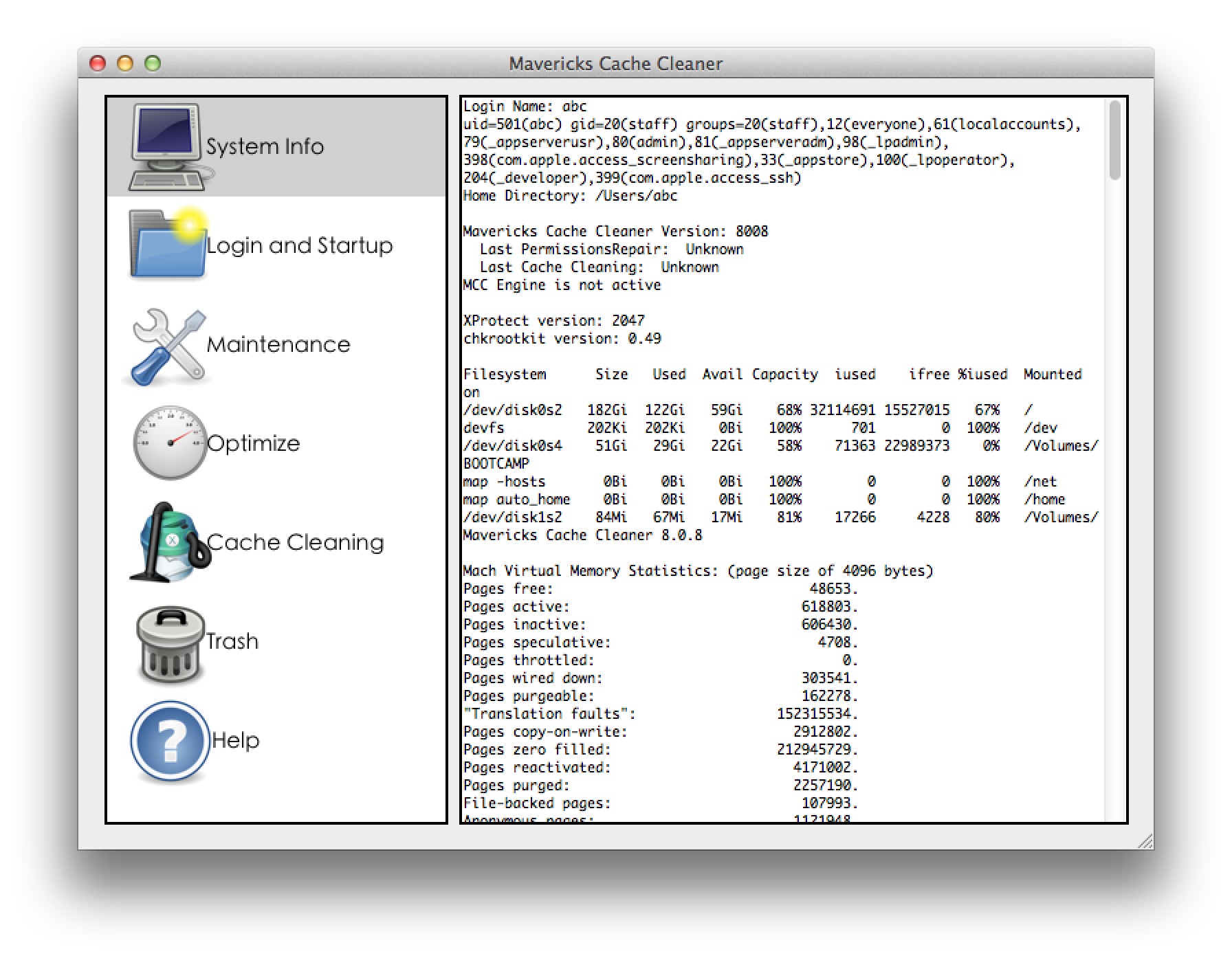
Task: Open Maintenance via wrench and screwdriver icon
Action: click(x=168, y=346)
